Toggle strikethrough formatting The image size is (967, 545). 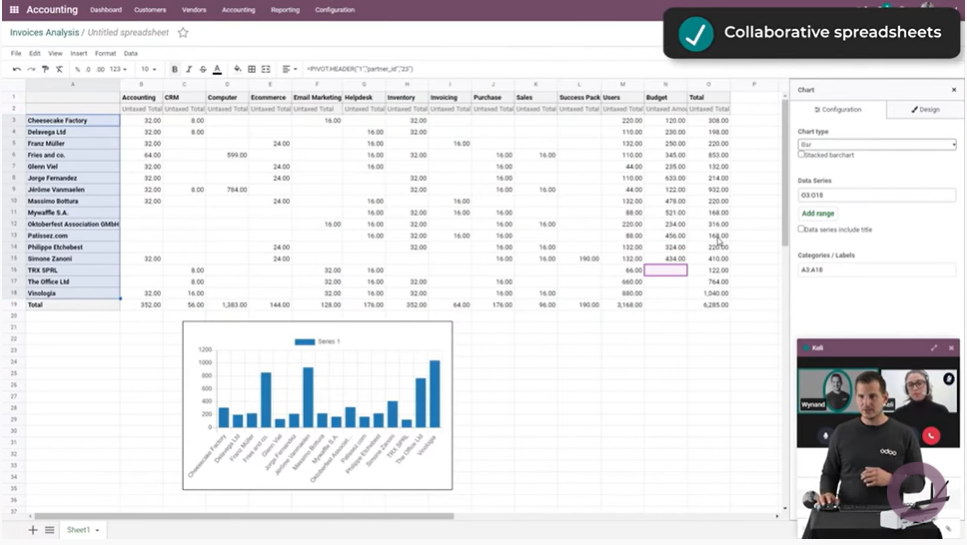(203, 69)
